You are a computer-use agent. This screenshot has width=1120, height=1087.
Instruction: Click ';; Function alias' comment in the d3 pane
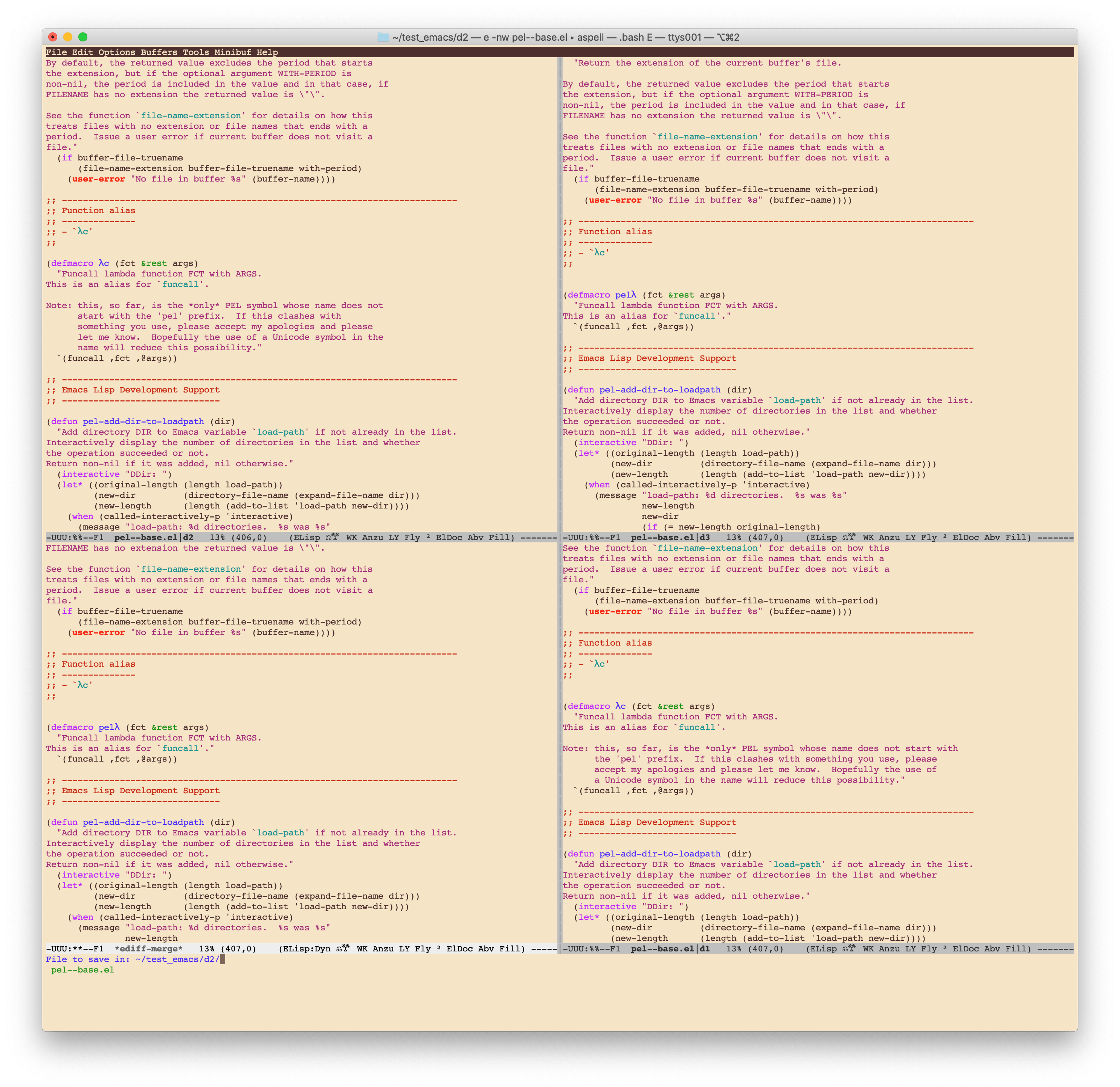click(x=607, y=232)
